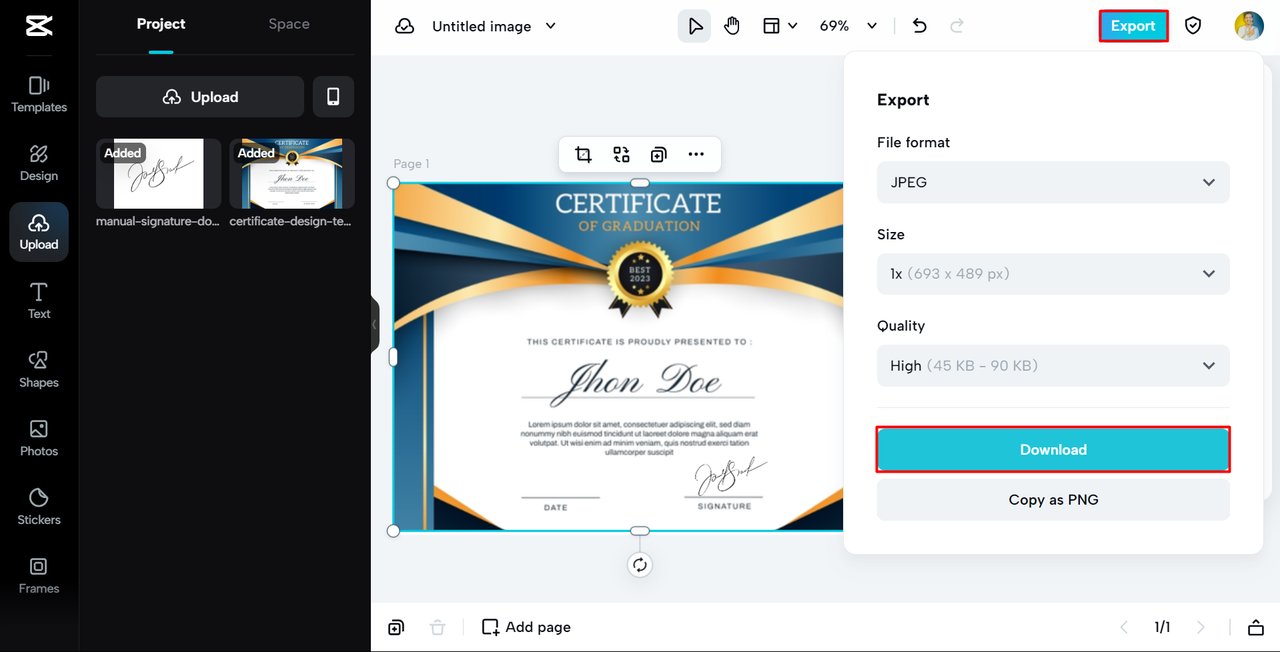Open the Design sidebar panel

click(39, 163)
